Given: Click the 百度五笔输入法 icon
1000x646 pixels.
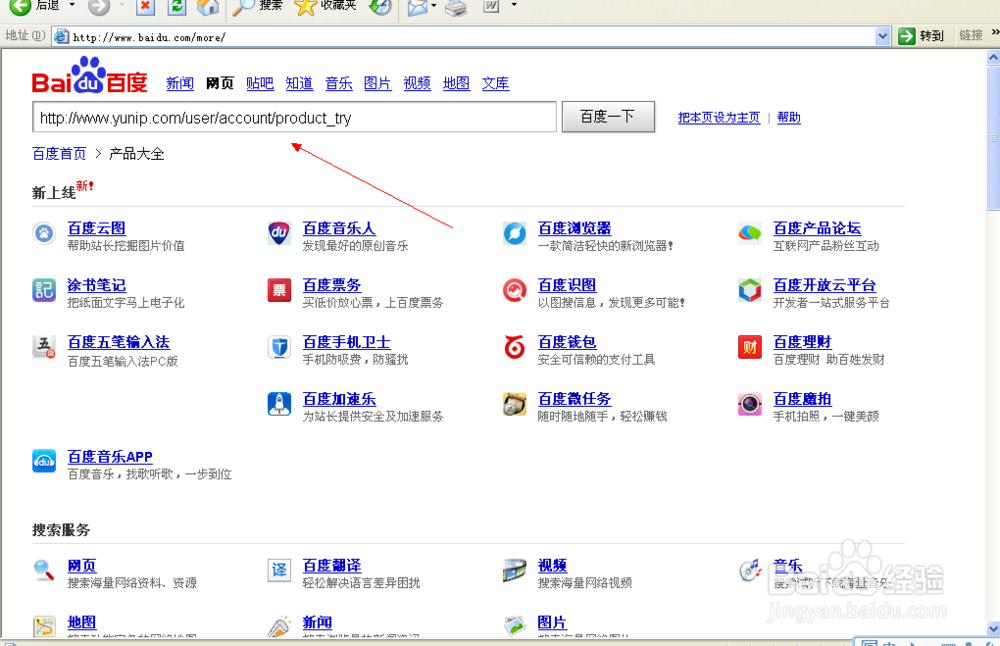Looking at the screenshot, I should [x=44, y=347].
